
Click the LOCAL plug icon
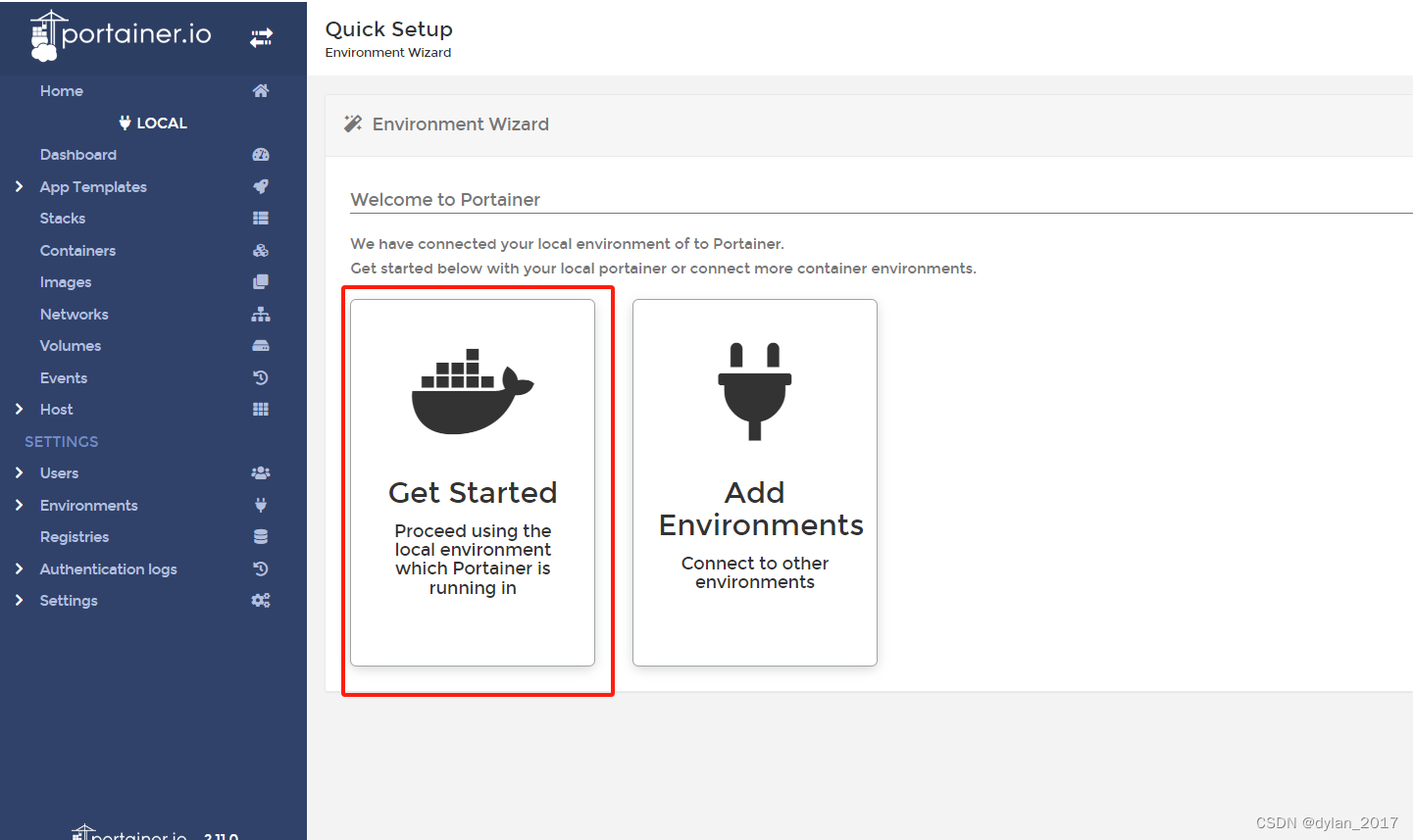coord(125,123)
